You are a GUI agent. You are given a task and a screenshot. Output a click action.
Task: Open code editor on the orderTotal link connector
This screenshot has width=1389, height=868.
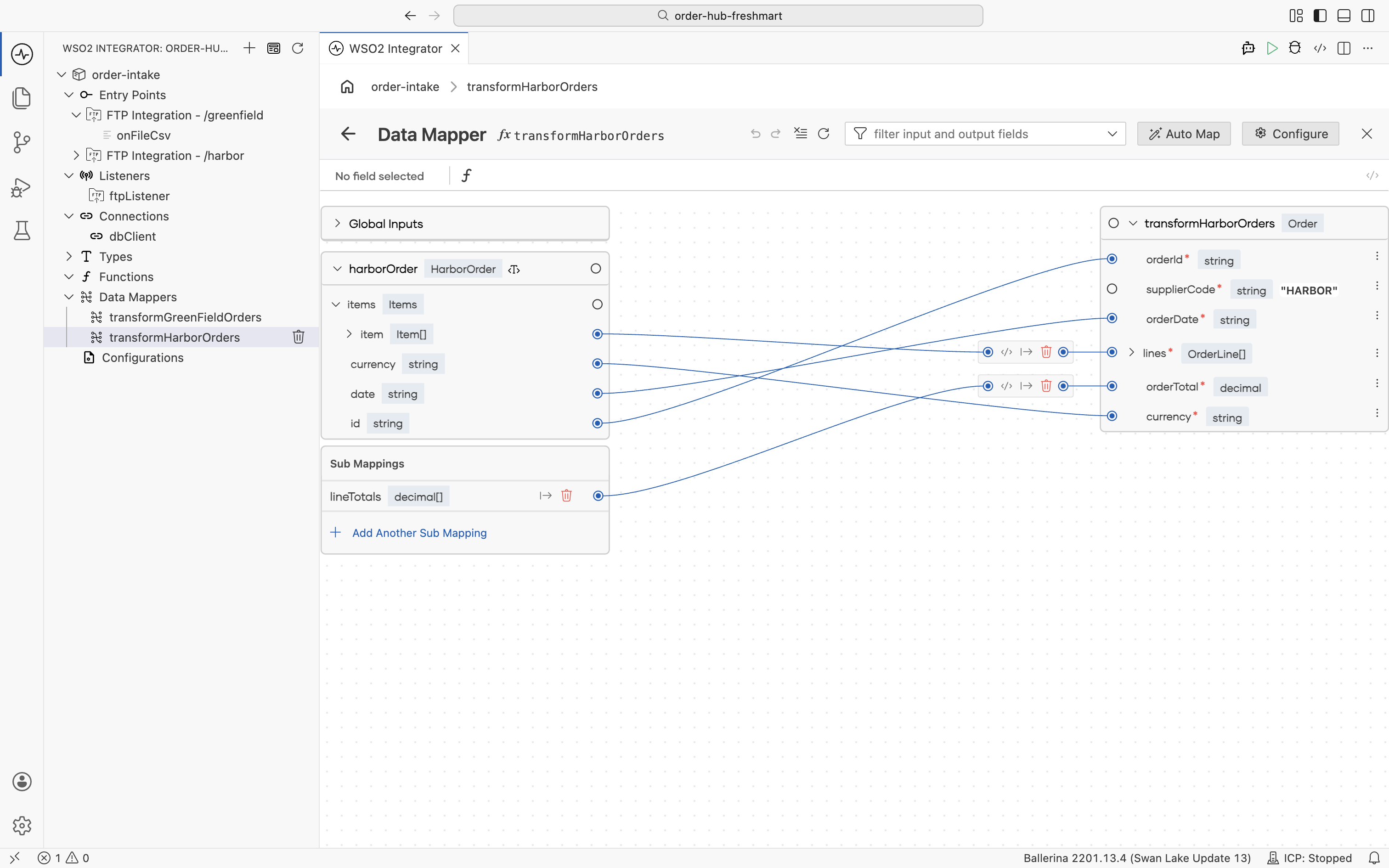(x=1006, y=386)
